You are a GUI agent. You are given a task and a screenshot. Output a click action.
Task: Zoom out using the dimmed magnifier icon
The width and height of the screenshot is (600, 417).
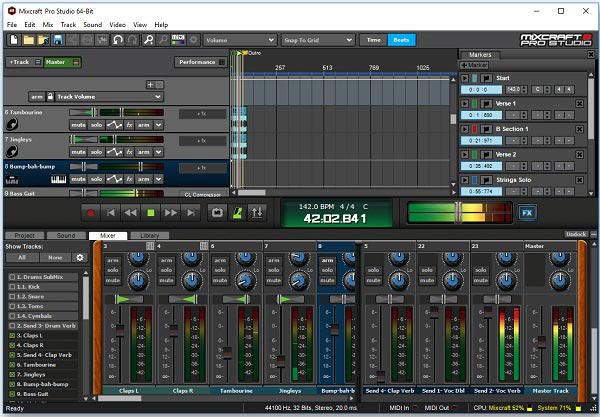[163, 40]
